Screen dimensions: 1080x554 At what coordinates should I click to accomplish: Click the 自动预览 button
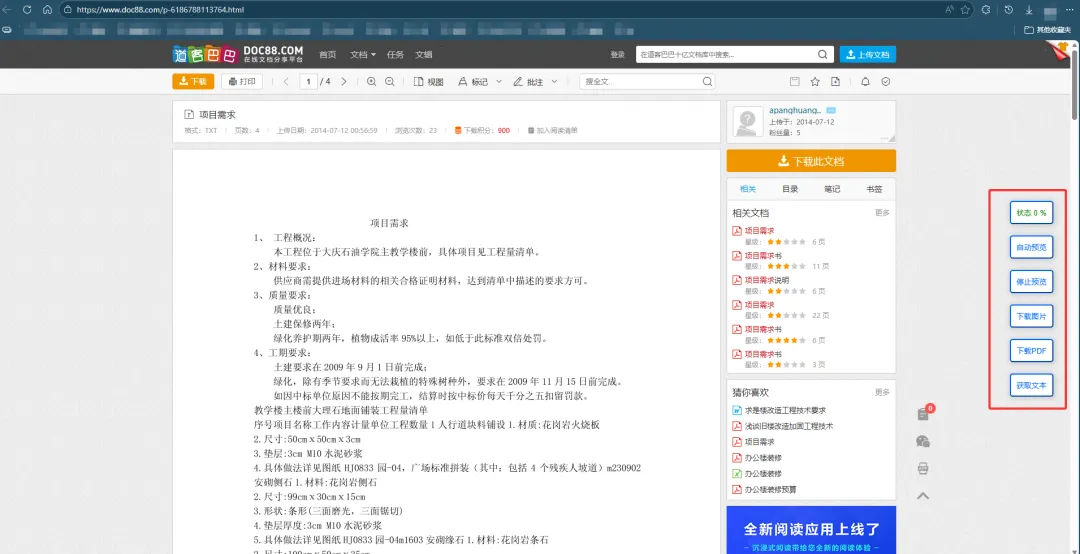tap(1032, 247)
